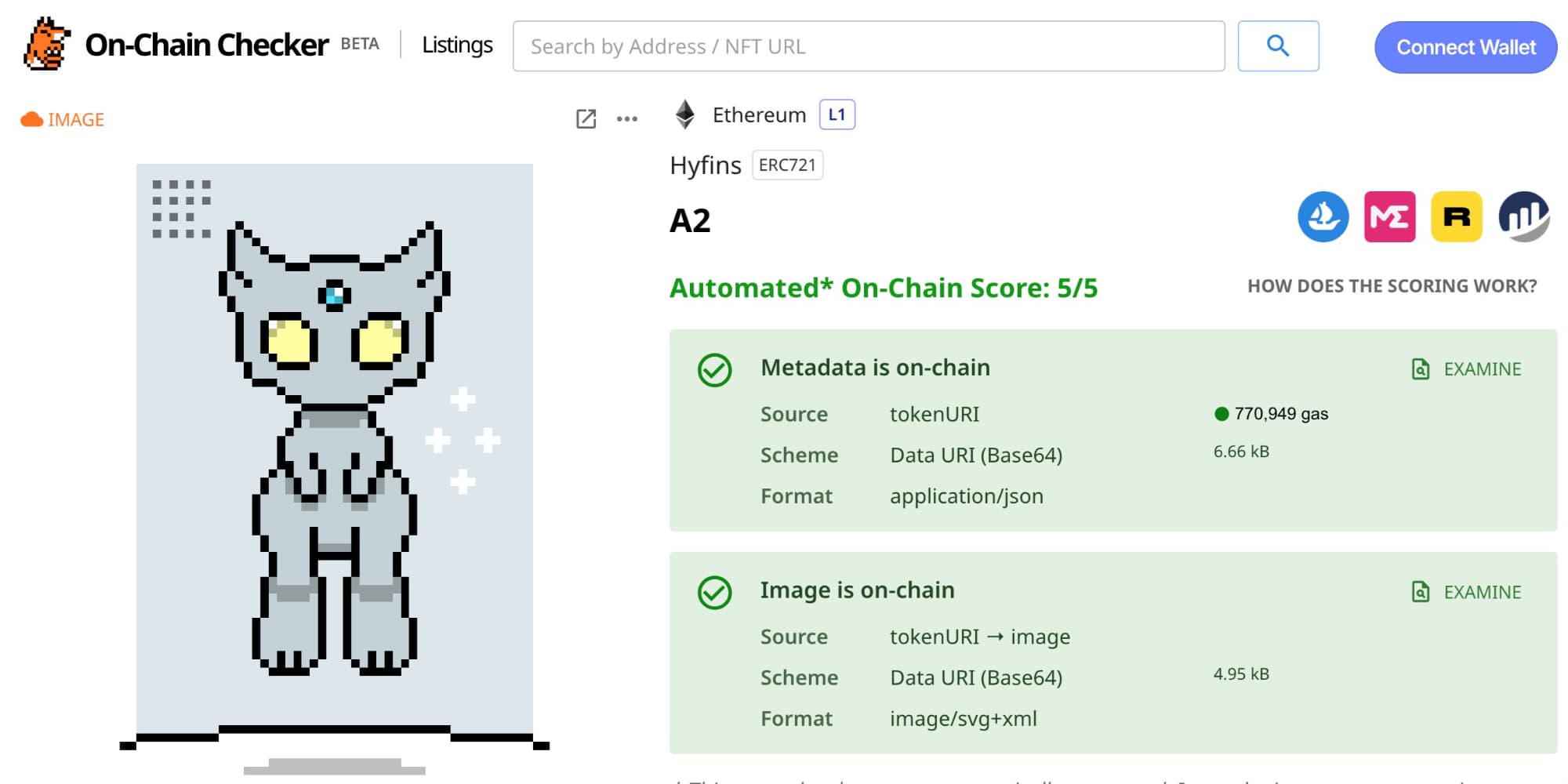
Task: Open the Magic Eden marketplace icon
Action: pyautogui.click(x=1389, y=217)
